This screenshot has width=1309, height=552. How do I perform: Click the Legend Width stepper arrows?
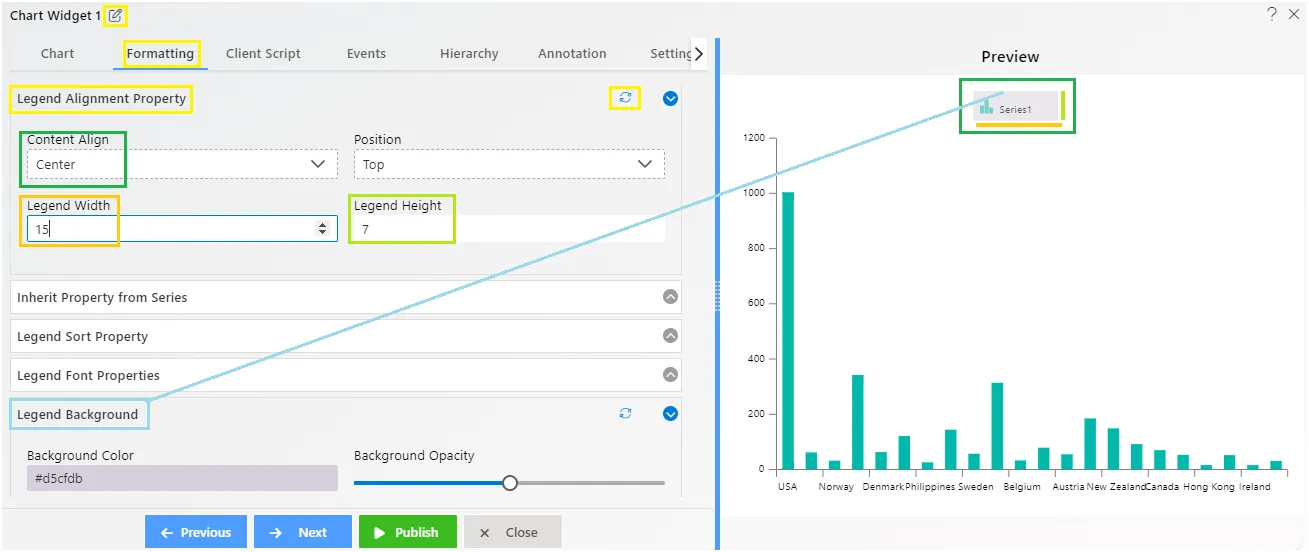tap(322, 229)
